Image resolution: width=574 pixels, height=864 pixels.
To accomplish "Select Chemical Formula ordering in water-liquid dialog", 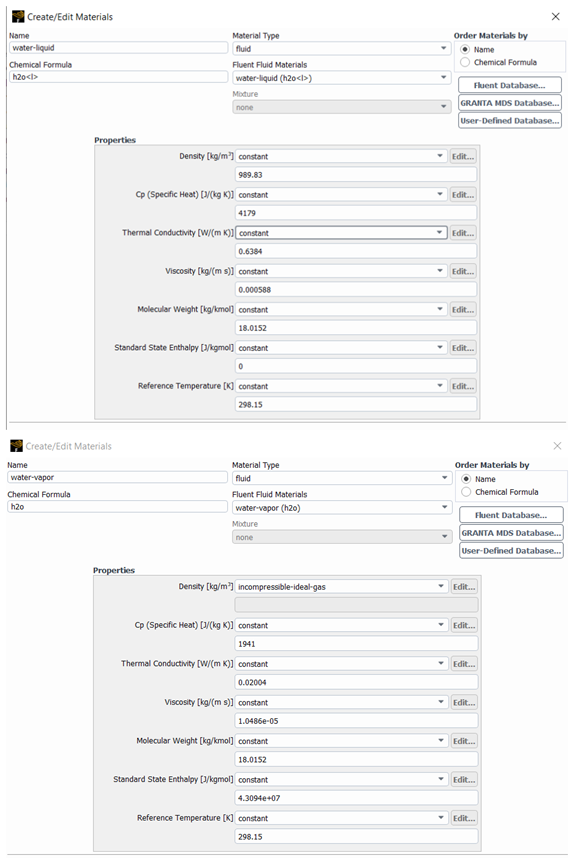I will [x=465, y=62].
